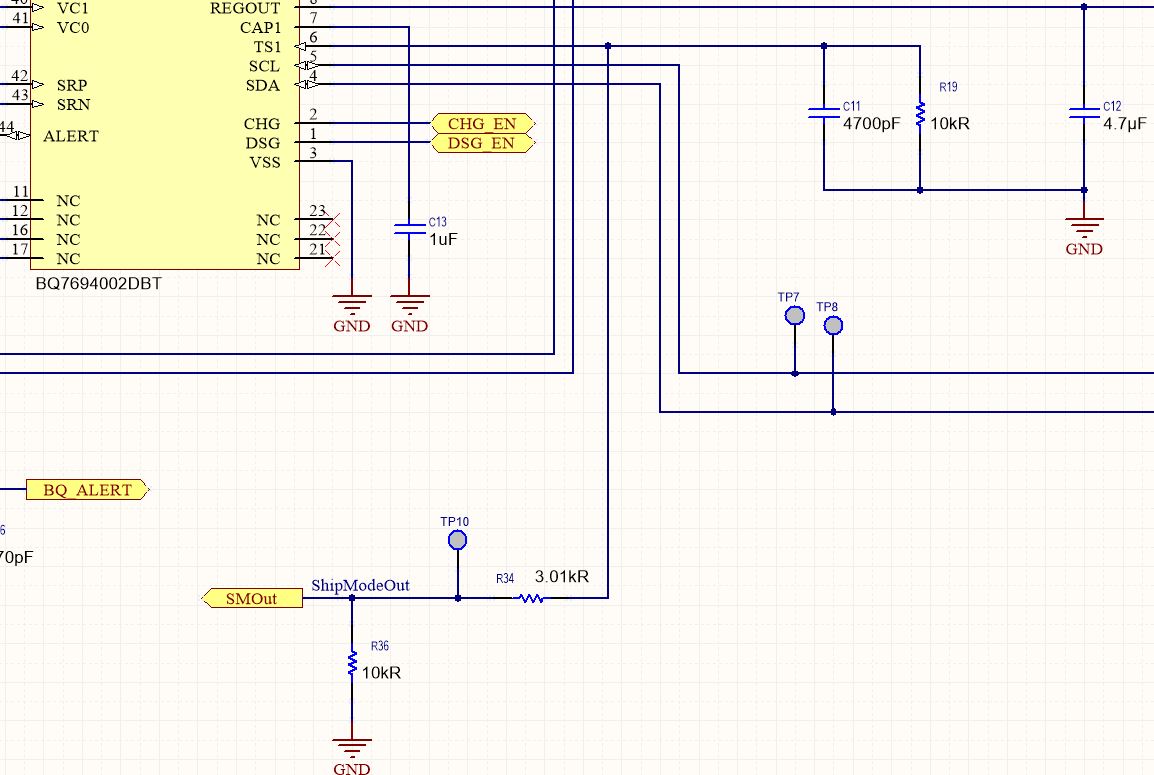Viewport: 1154px width, 775px height.
Task: Click the CHG pin name
Action: tap(262, 124)
